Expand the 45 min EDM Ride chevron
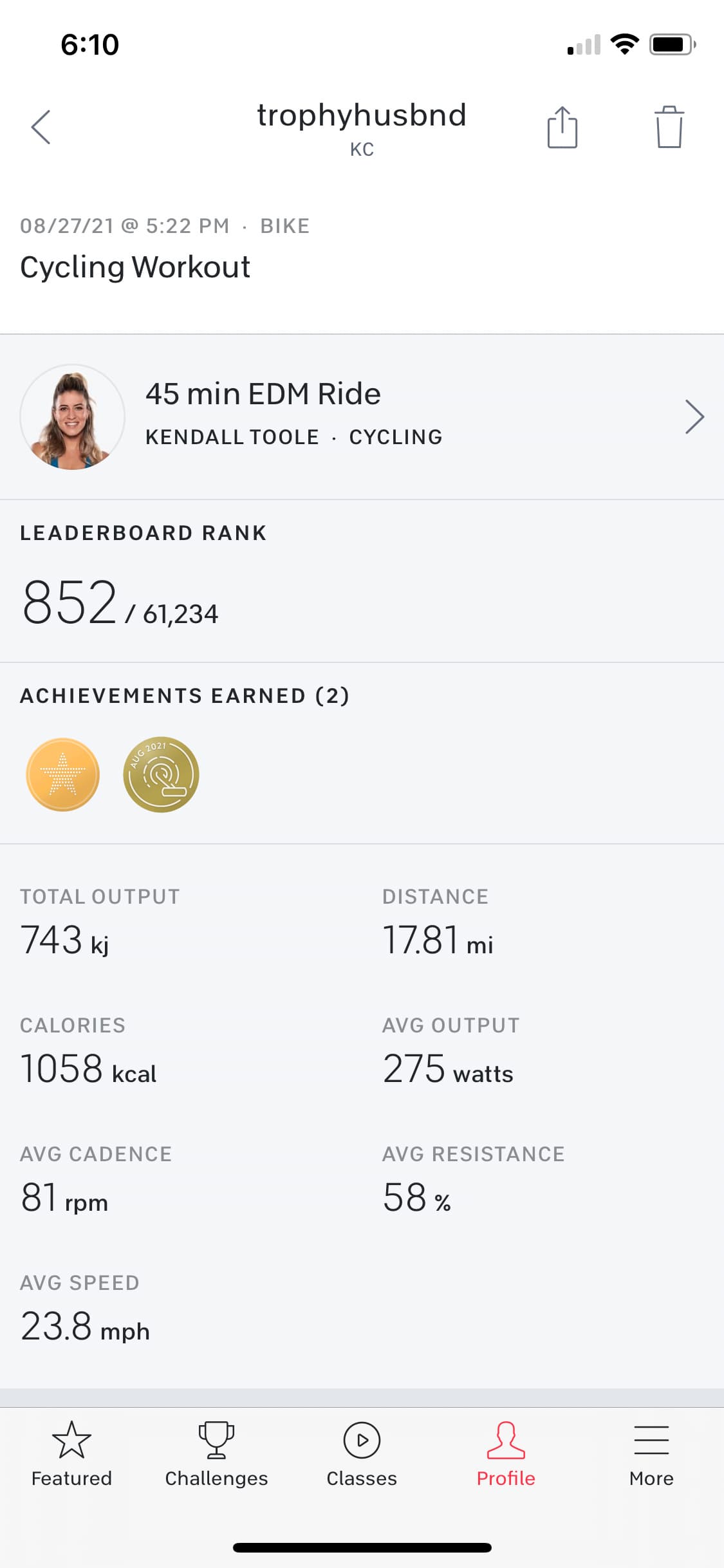Viewport: 724px width, 1568px height. click(694, 417)
